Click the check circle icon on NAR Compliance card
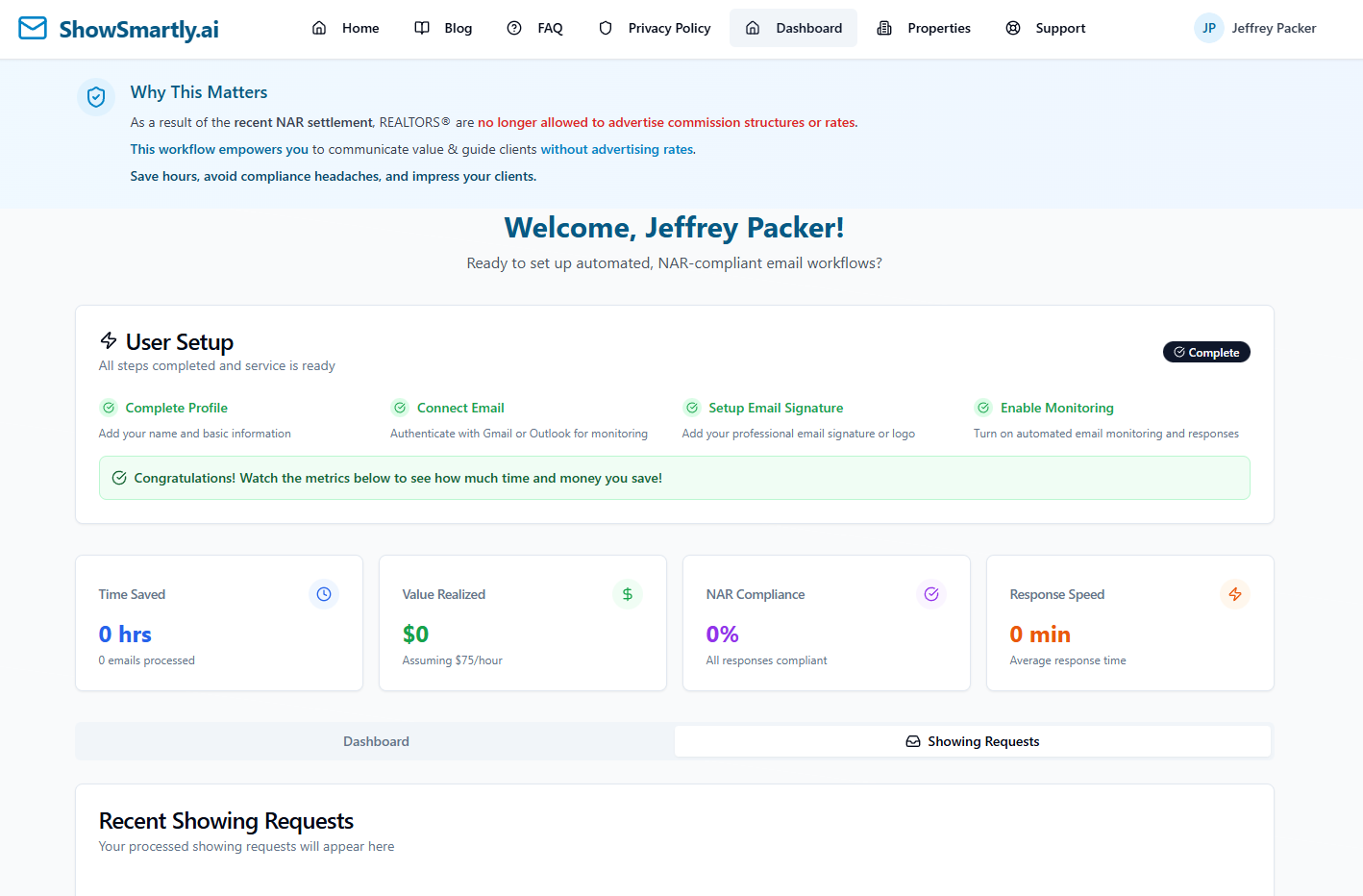Screen dimensions: 1363x896 tap(931, 594)
